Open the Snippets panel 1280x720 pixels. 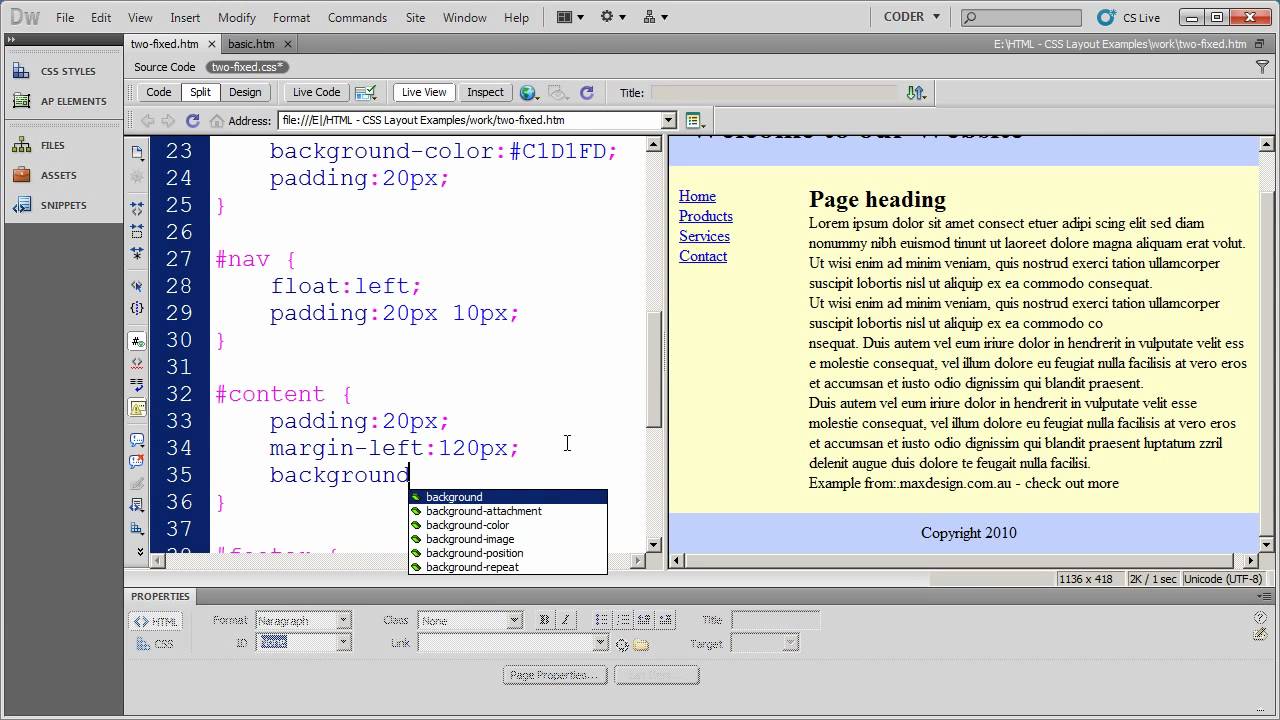click(x=62, y=205)
